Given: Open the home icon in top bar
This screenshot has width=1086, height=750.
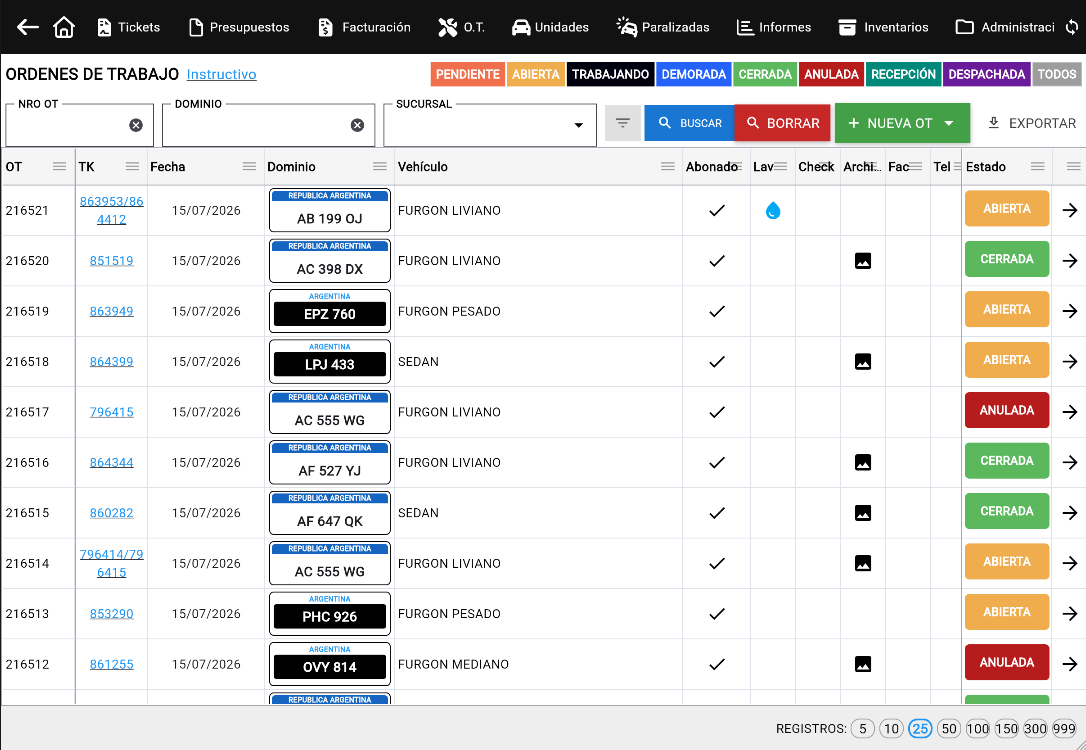Looking at the screenshot, I should [x=64, y=27].
